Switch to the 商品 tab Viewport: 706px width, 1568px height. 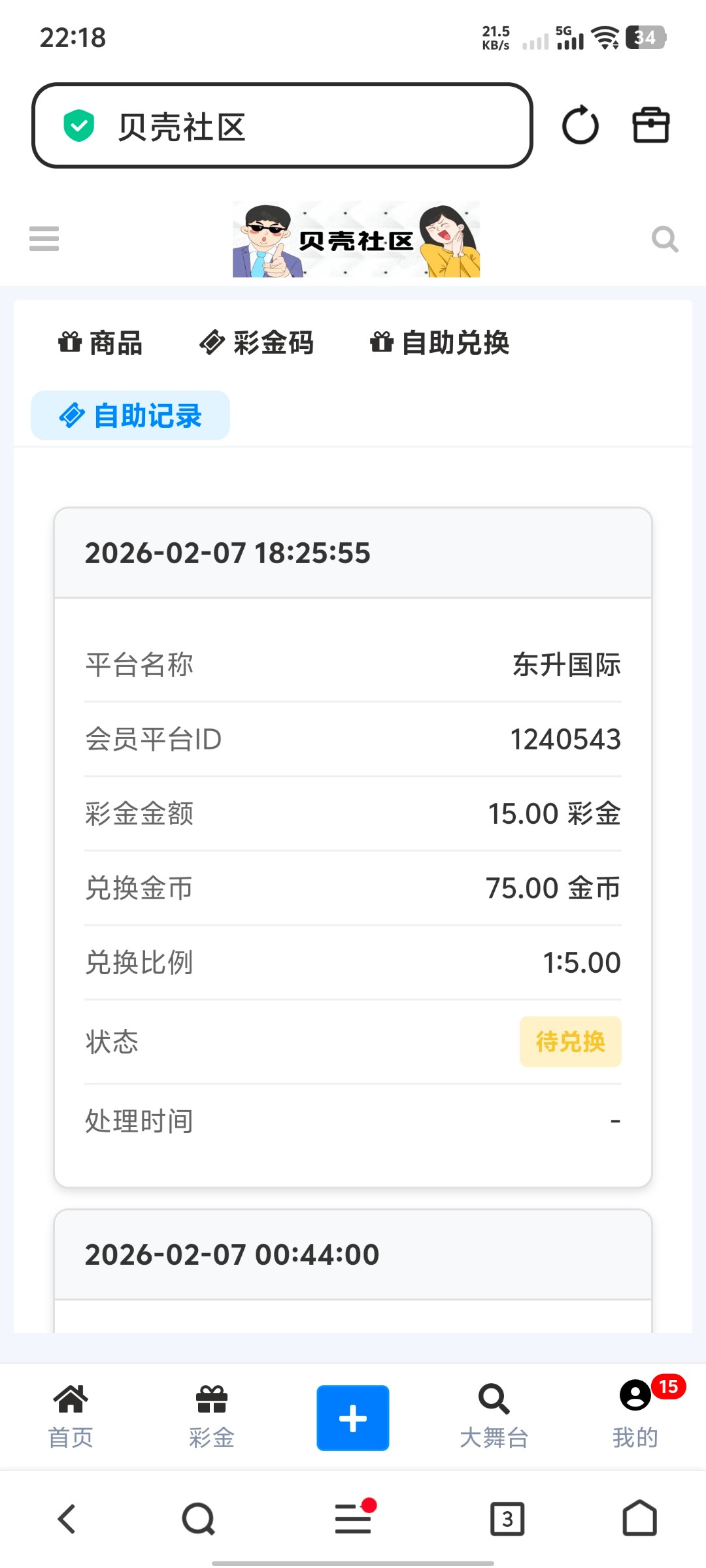(x=101, y=343)
